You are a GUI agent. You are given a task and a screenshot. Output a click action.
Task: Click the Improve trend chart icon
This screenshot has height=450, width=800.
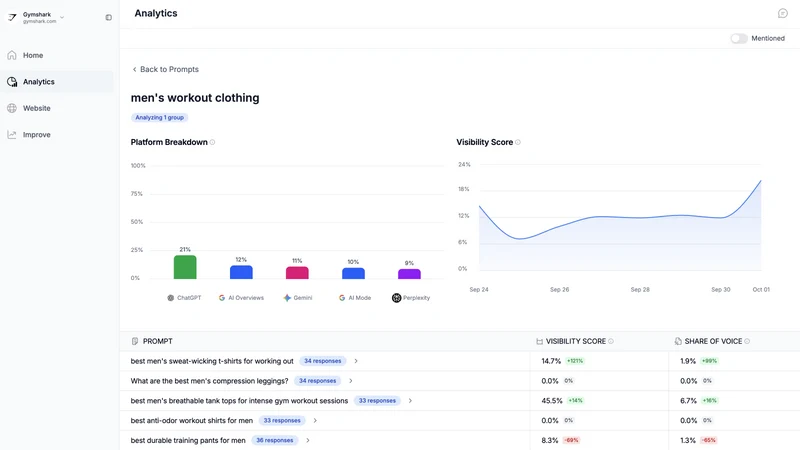12,135
